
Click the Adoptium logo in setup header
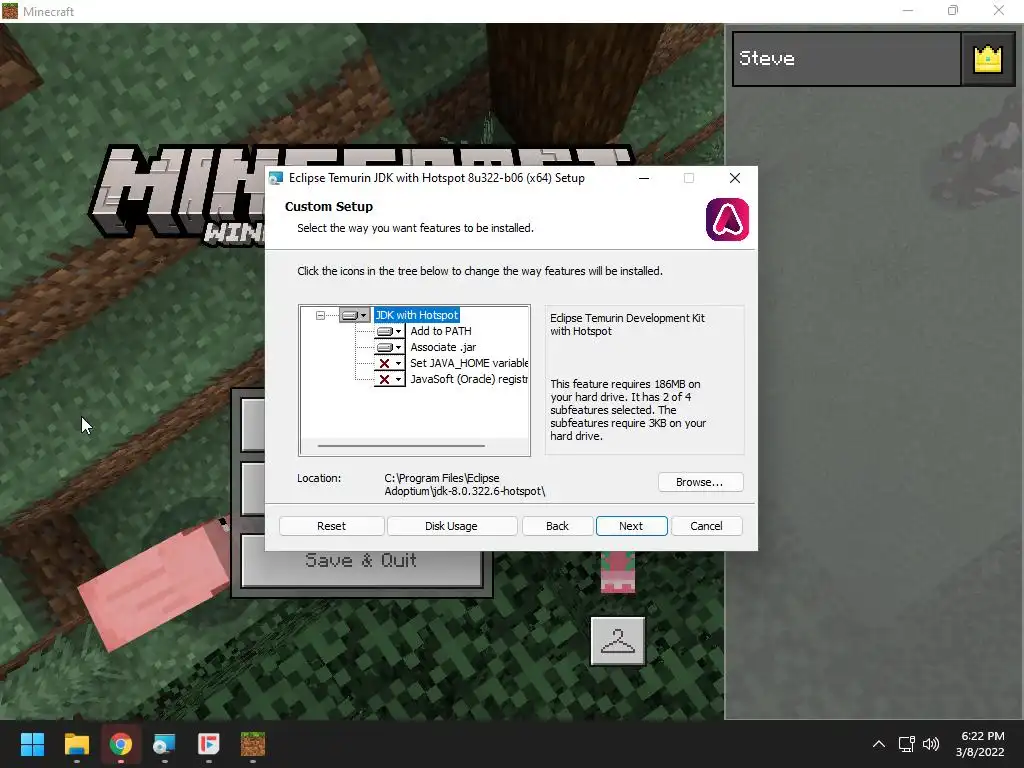pyautogui.click(x=727, y=219)
